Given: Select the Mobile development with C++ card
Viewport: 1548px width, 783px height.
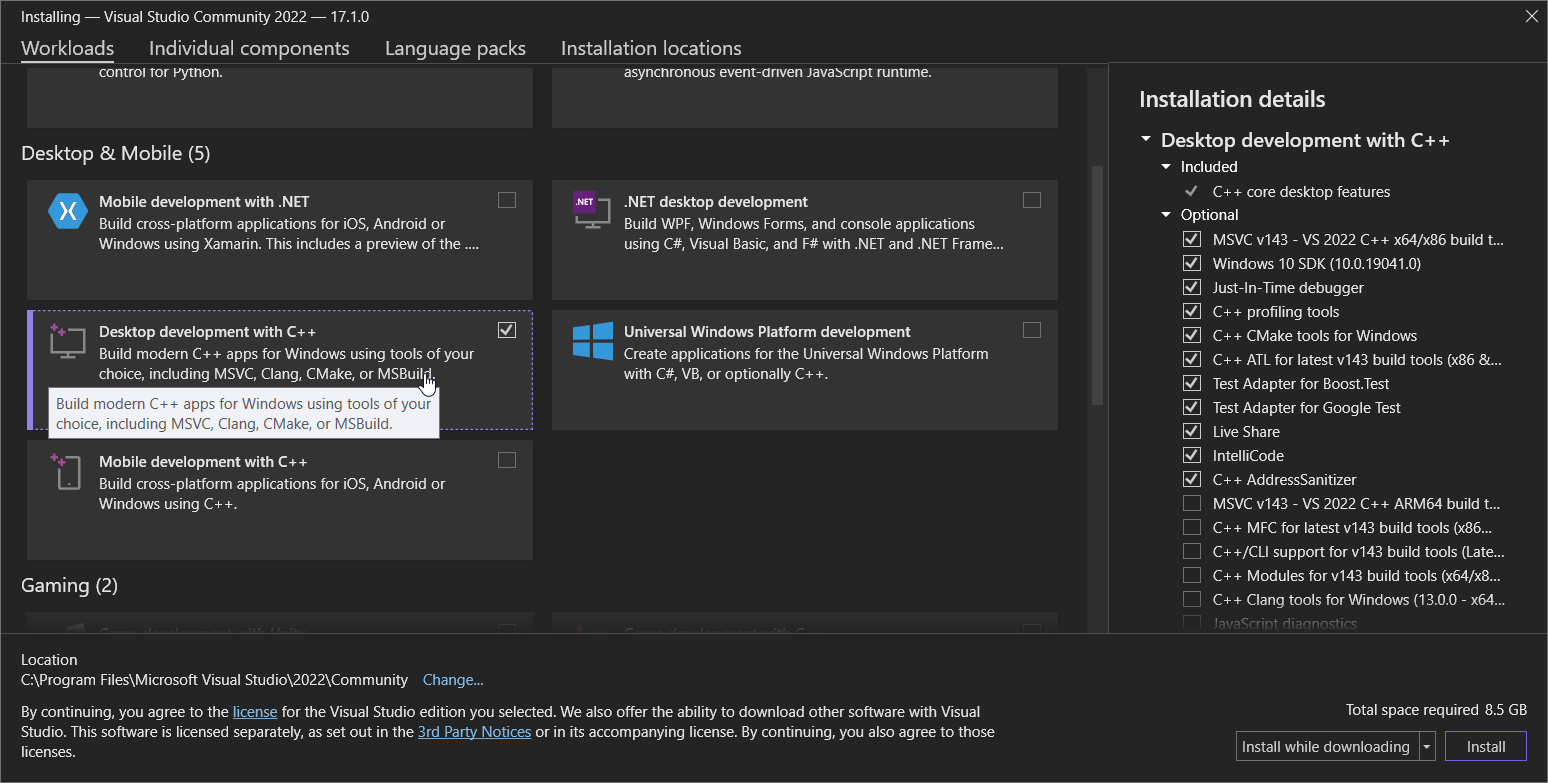Looking at the screenshot, I should click(280, 500).
